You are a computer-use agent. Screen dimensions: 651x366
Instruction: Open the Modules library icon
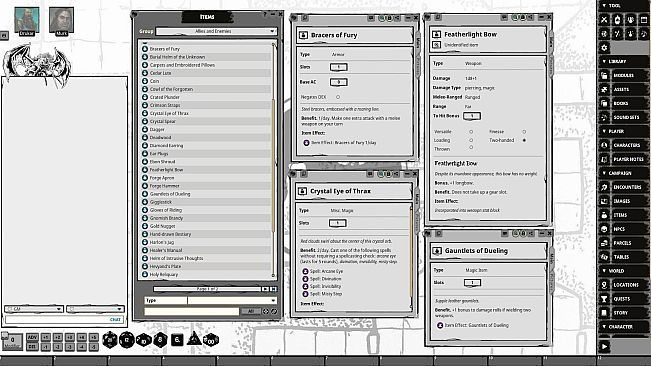604,76
